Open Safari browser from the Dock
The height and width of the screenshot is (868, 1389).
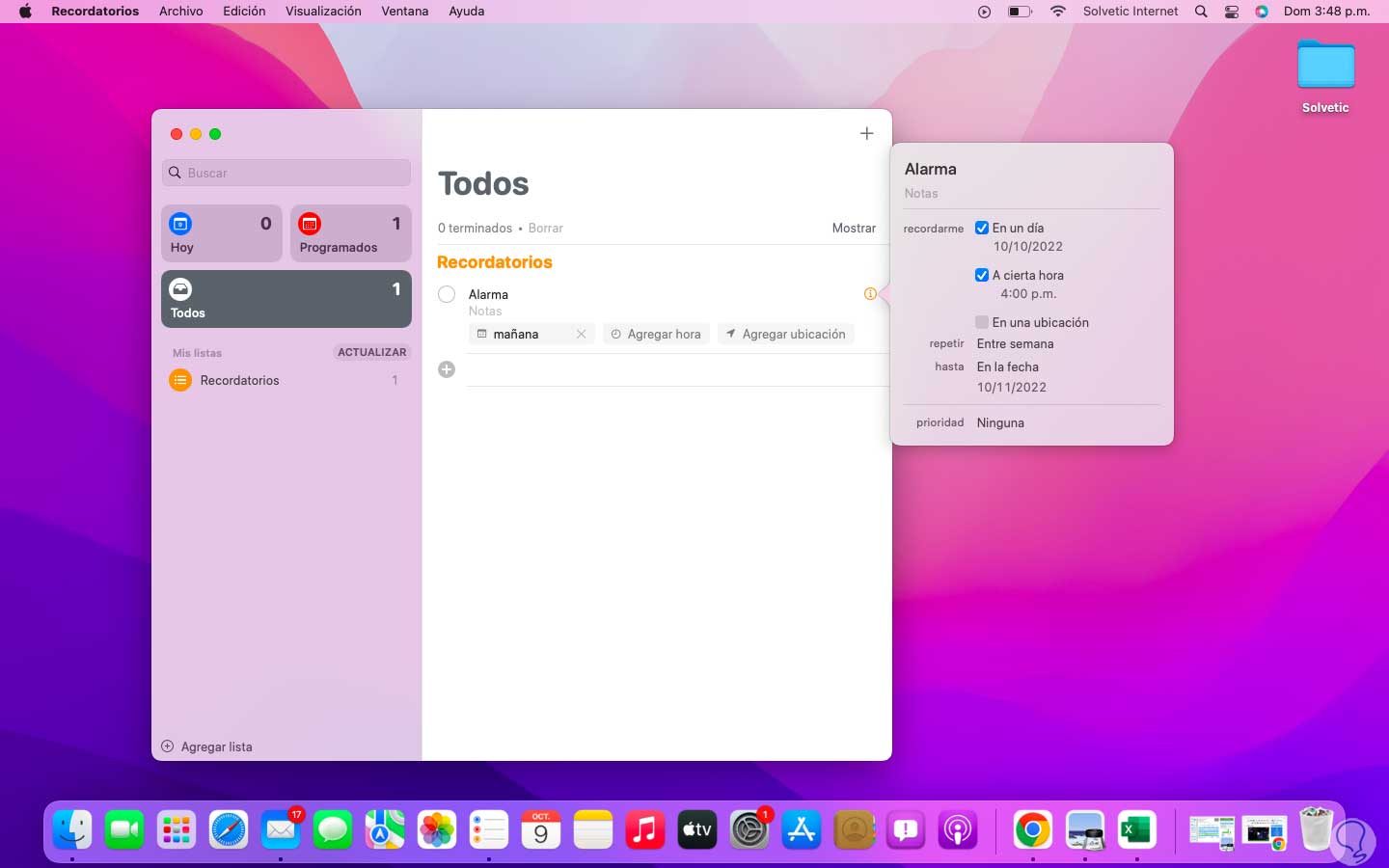pyautogui.click(x=229, y=829)
